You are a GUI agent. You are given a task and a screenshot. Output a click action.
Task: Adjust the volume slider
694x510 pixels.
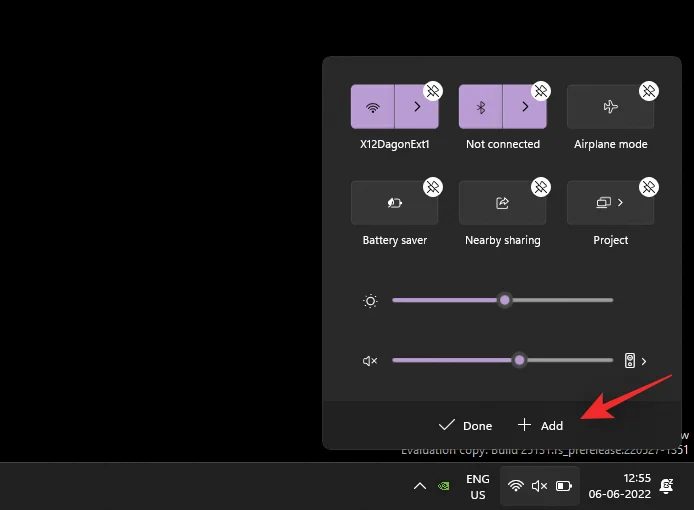pos(503,360)
